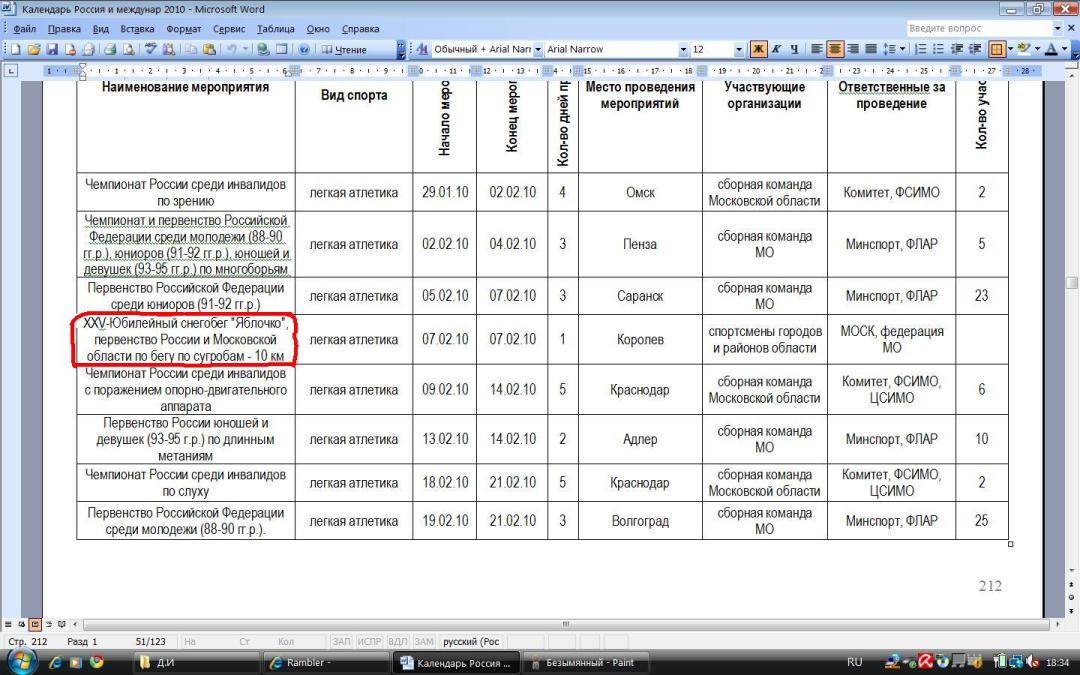Open a file with the Open folder icon
The height and width of the screenshot is (675, 1080).
coord(36,49)
